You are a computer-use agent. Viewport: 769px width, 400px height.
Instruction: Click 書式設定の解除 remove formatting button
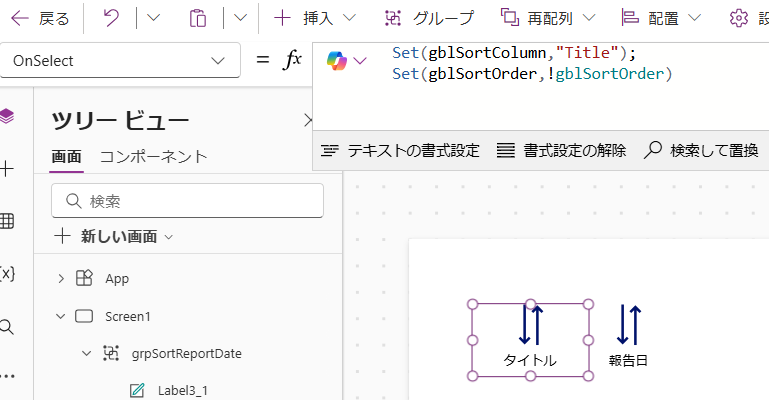click(x=561, y=150)
